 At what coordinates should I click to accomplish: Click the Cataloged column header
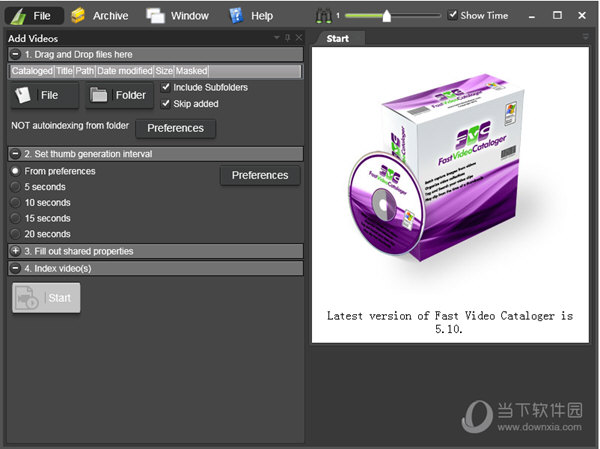coord(32,71)
